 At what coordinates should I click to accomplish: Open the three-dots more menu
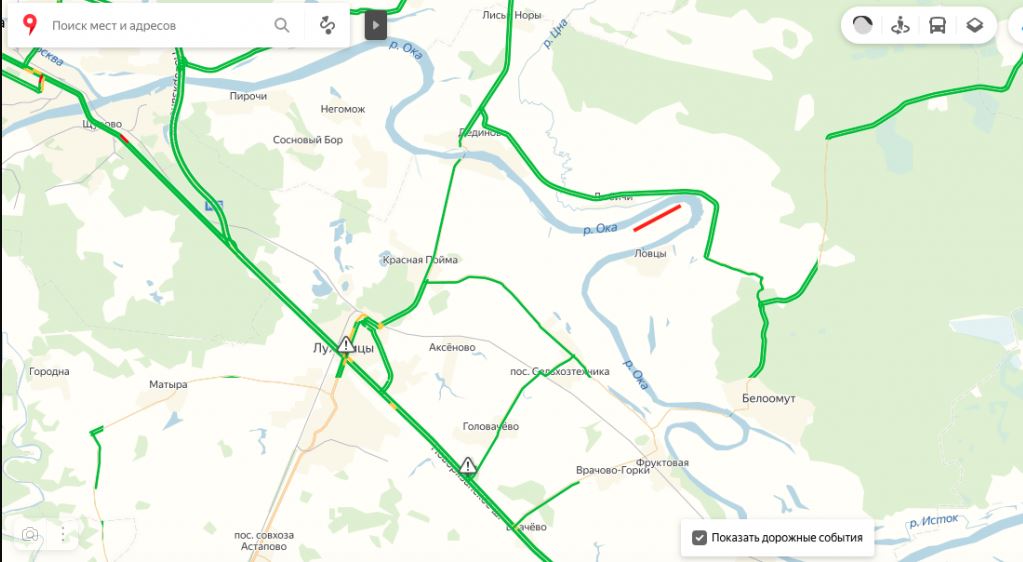[63, 535]
